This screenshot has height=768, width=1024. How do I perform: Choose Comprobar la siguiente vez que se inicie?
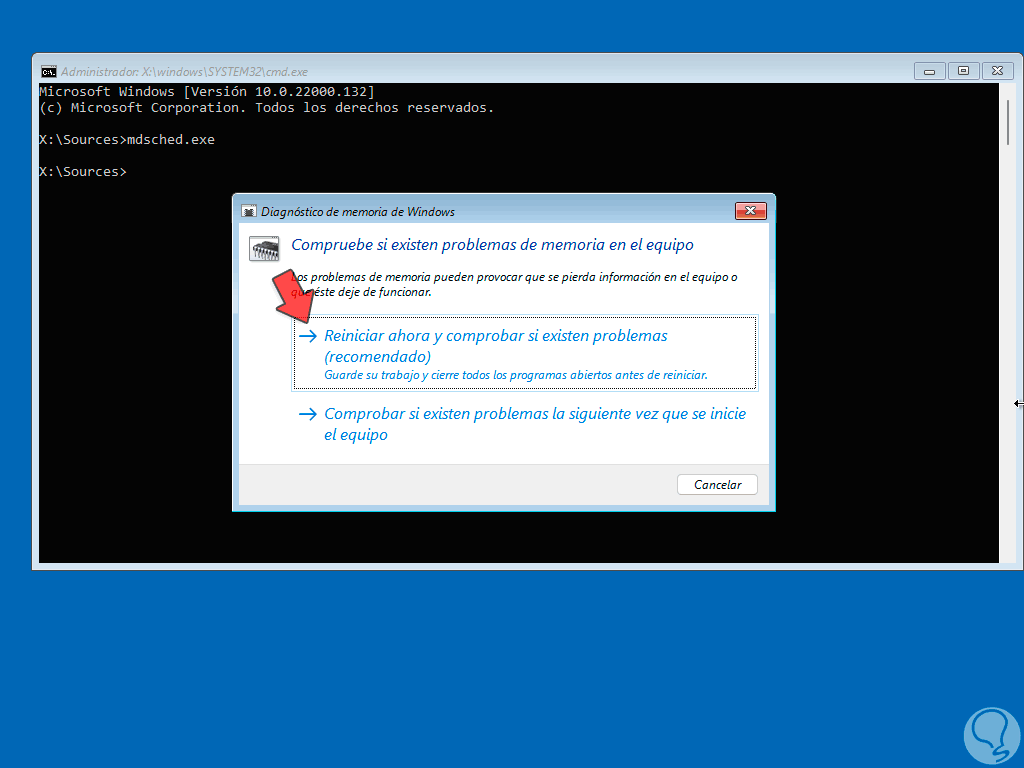click(522, 424)
